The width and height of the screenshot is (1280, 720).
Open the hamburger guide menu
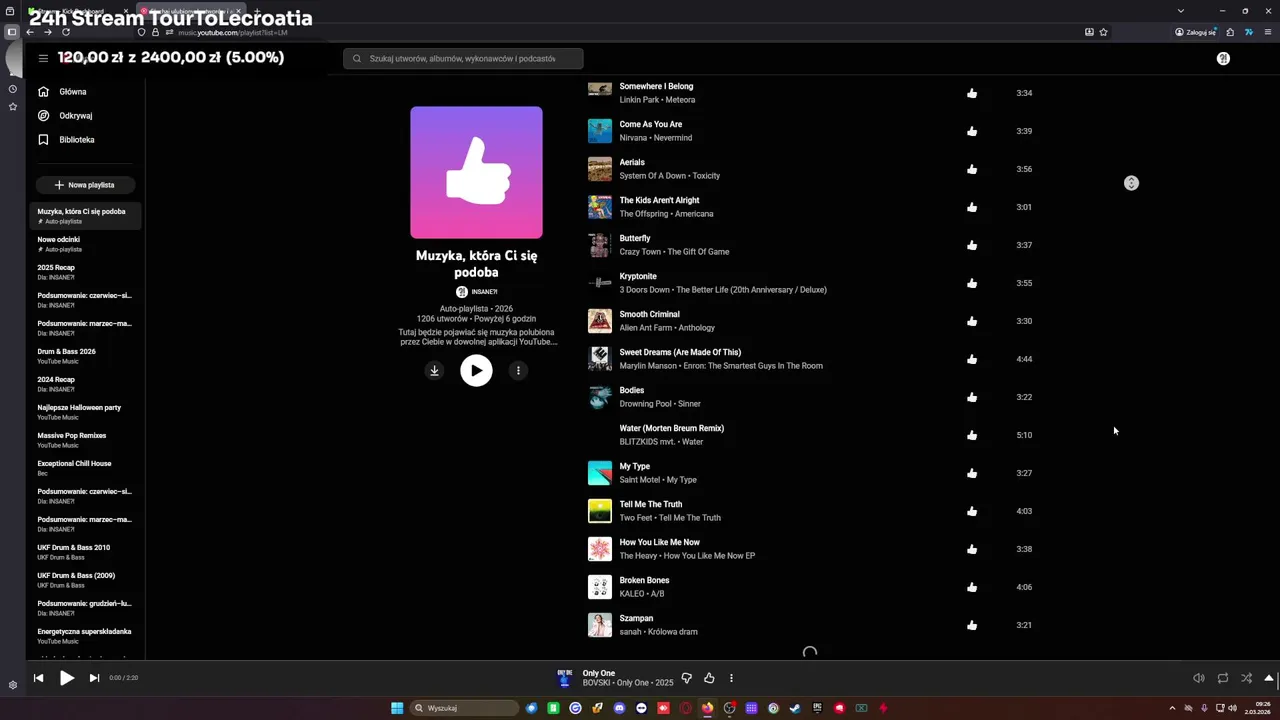43,58
